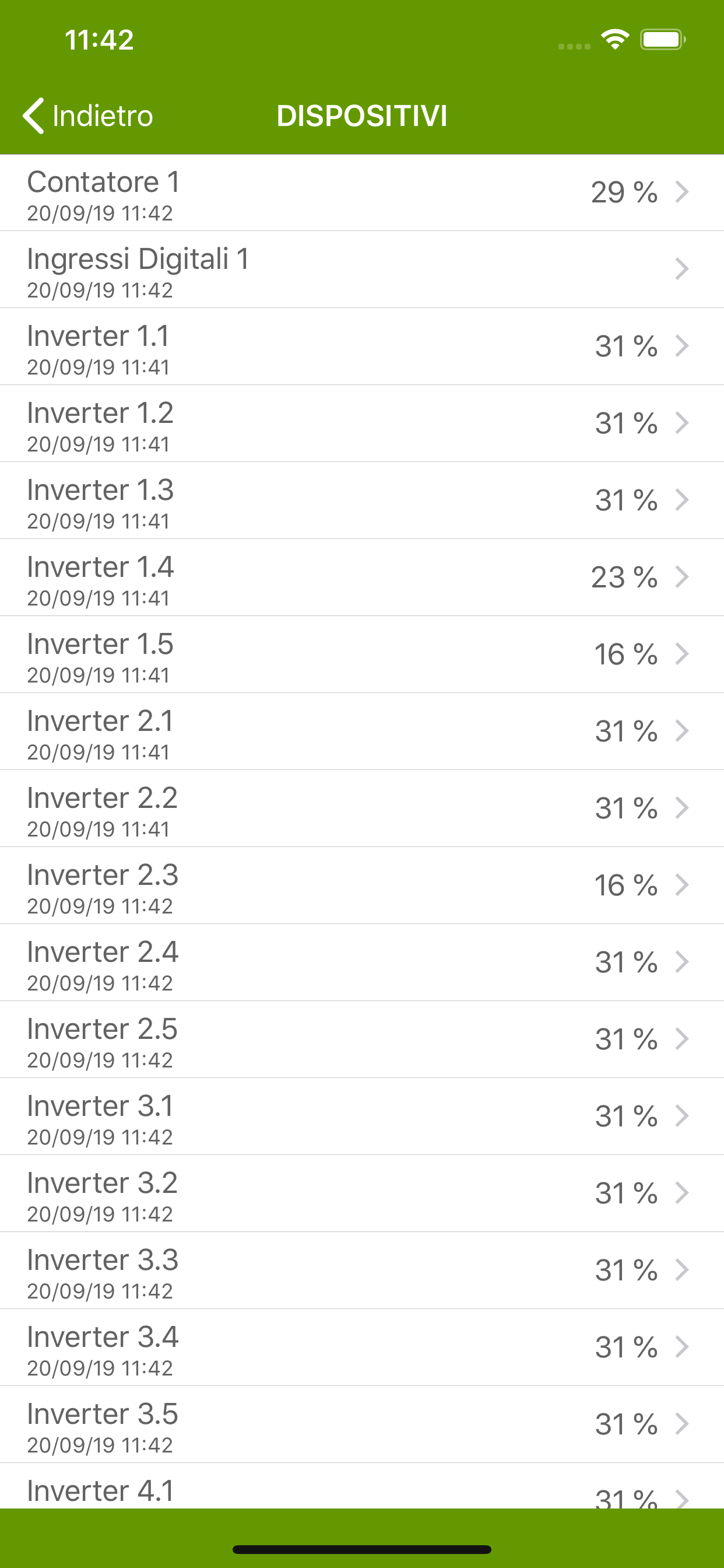Open Inverter 1.1 chevron arrow
724x1568 pixels.
tap(682, 346)
